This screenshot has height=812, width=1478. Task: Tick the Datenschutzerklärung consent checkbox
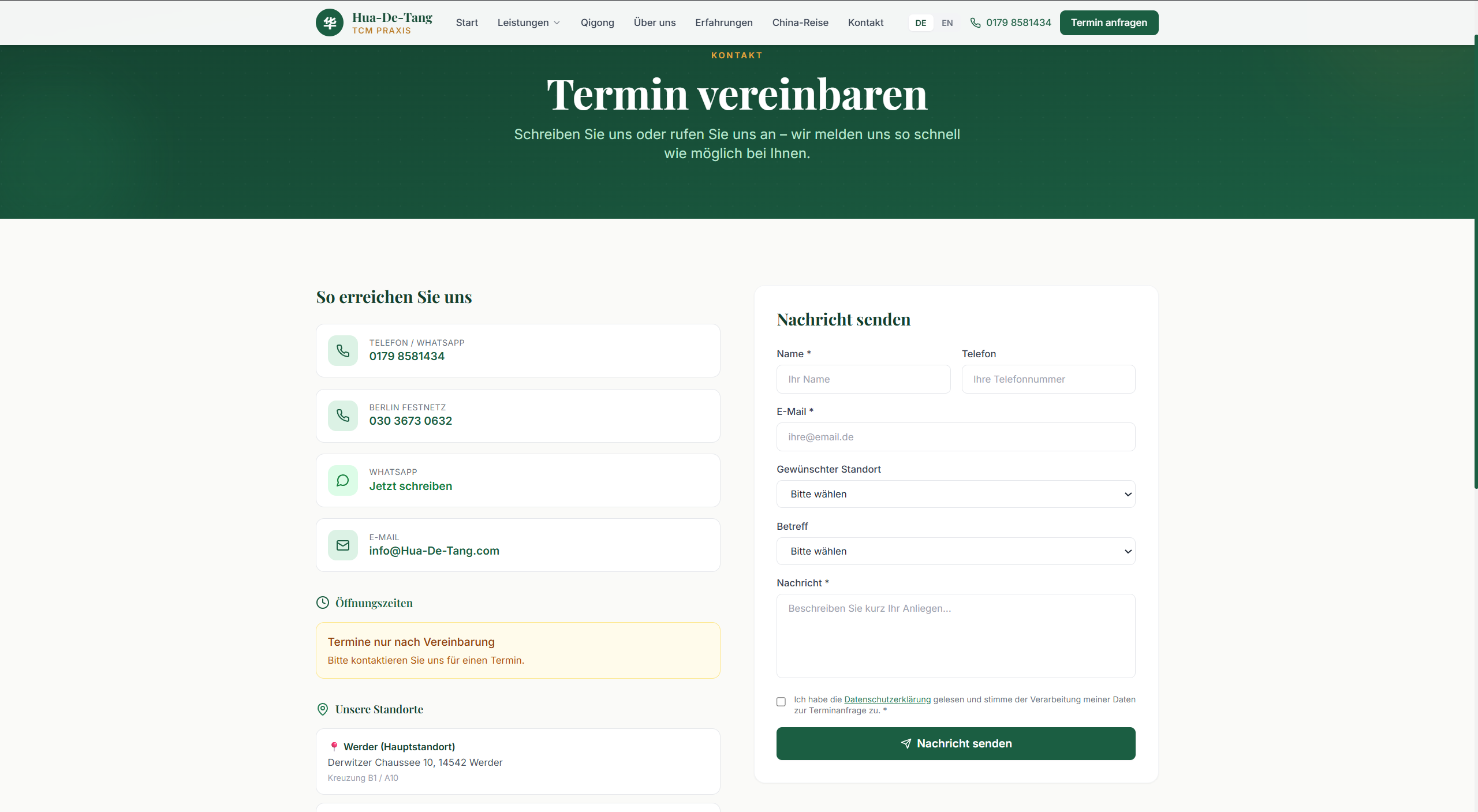tap(781, 702)
